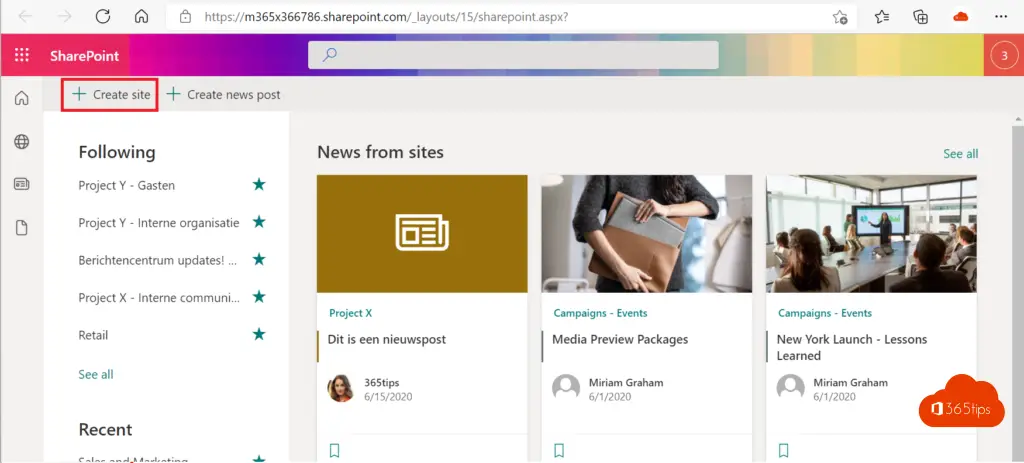Image resolution: width=1024 pixels, height=463 pixels.
Task: Unfollow Project Y - Gasten via star
Action: click(x=259, y=185)
